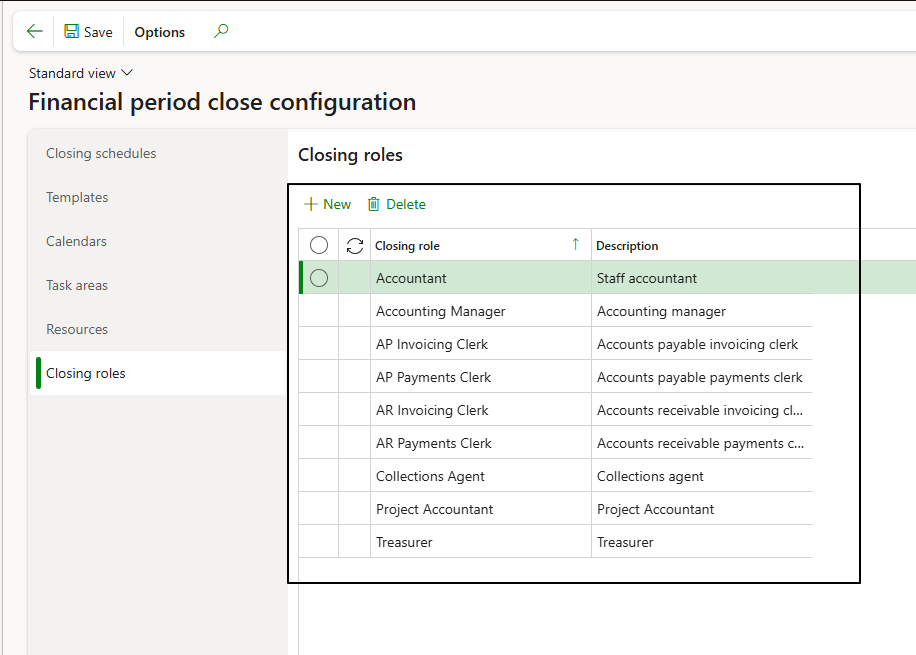Click the Accounting Manager role cell
This screenshot has height=655, width=916.
441,311
